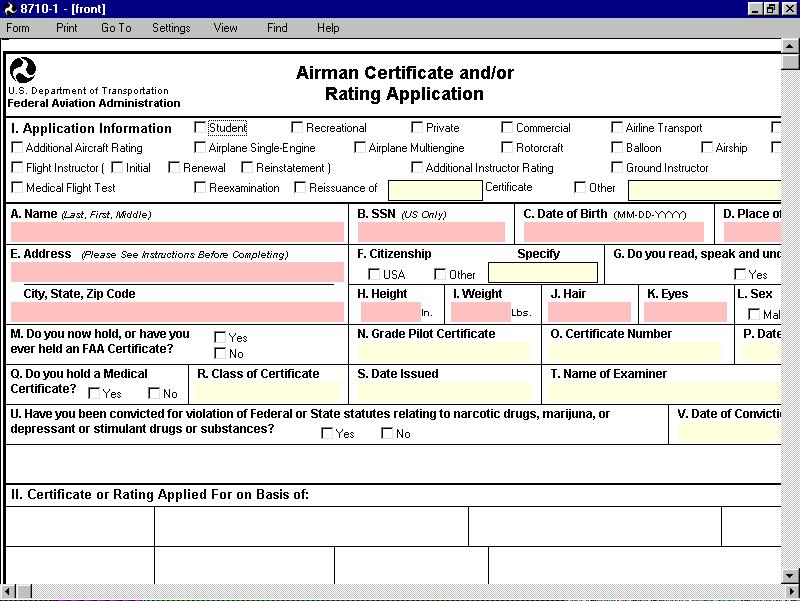800x601 pixels.
Task: Toggle the Airplane Single-Engine rating
Action: coord(199,147)
